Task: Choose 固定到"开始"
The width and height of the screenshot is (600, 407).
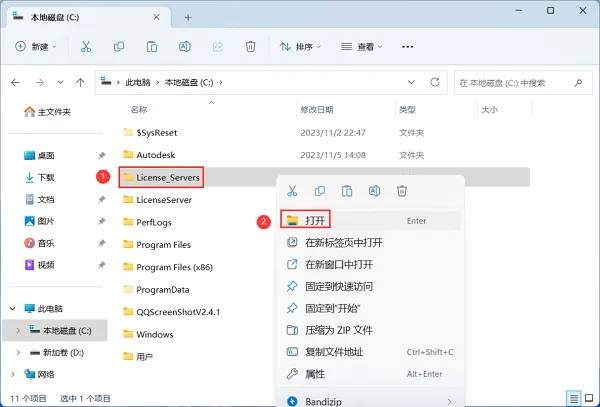Action: coord(370,308)
